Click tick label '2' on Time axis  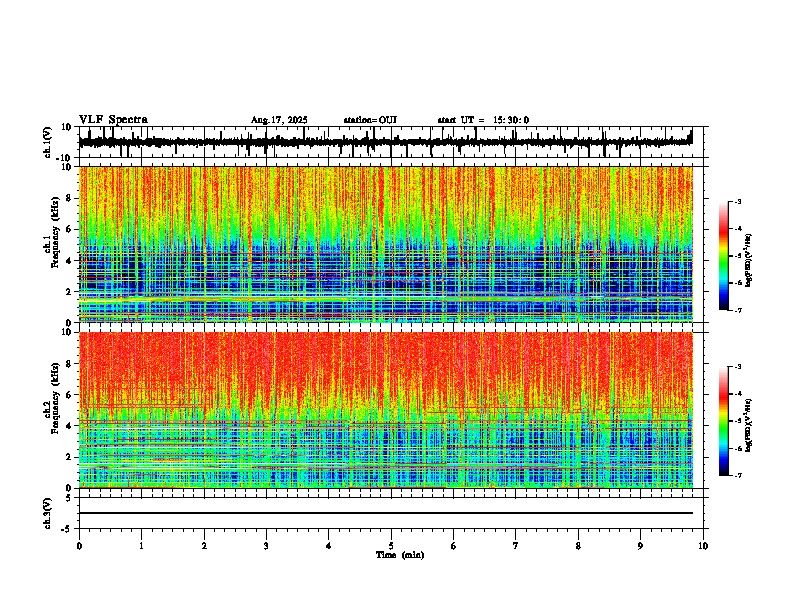(204, 546)
